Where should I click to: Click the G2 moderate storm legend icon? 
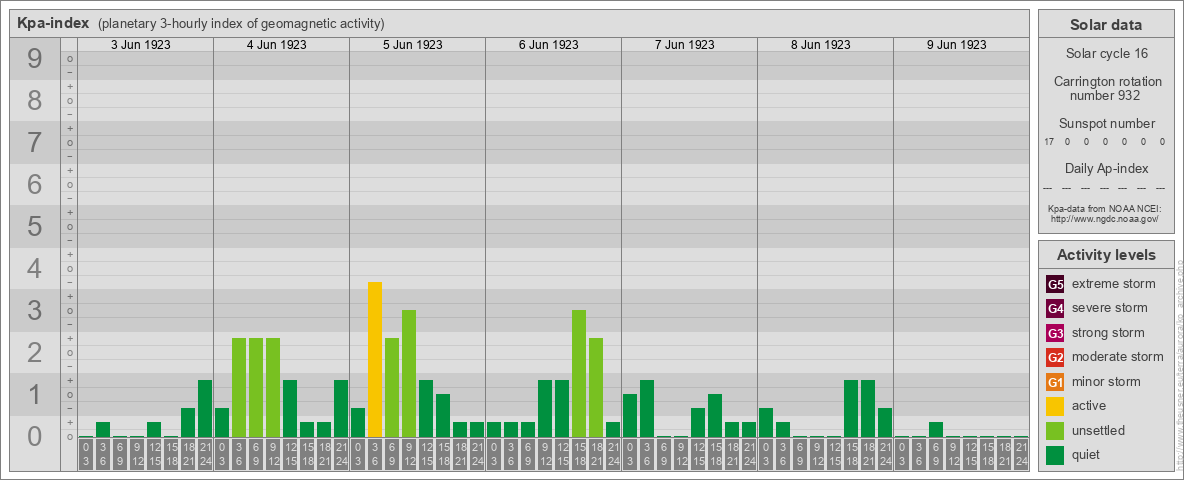(x=1055, y=357)
